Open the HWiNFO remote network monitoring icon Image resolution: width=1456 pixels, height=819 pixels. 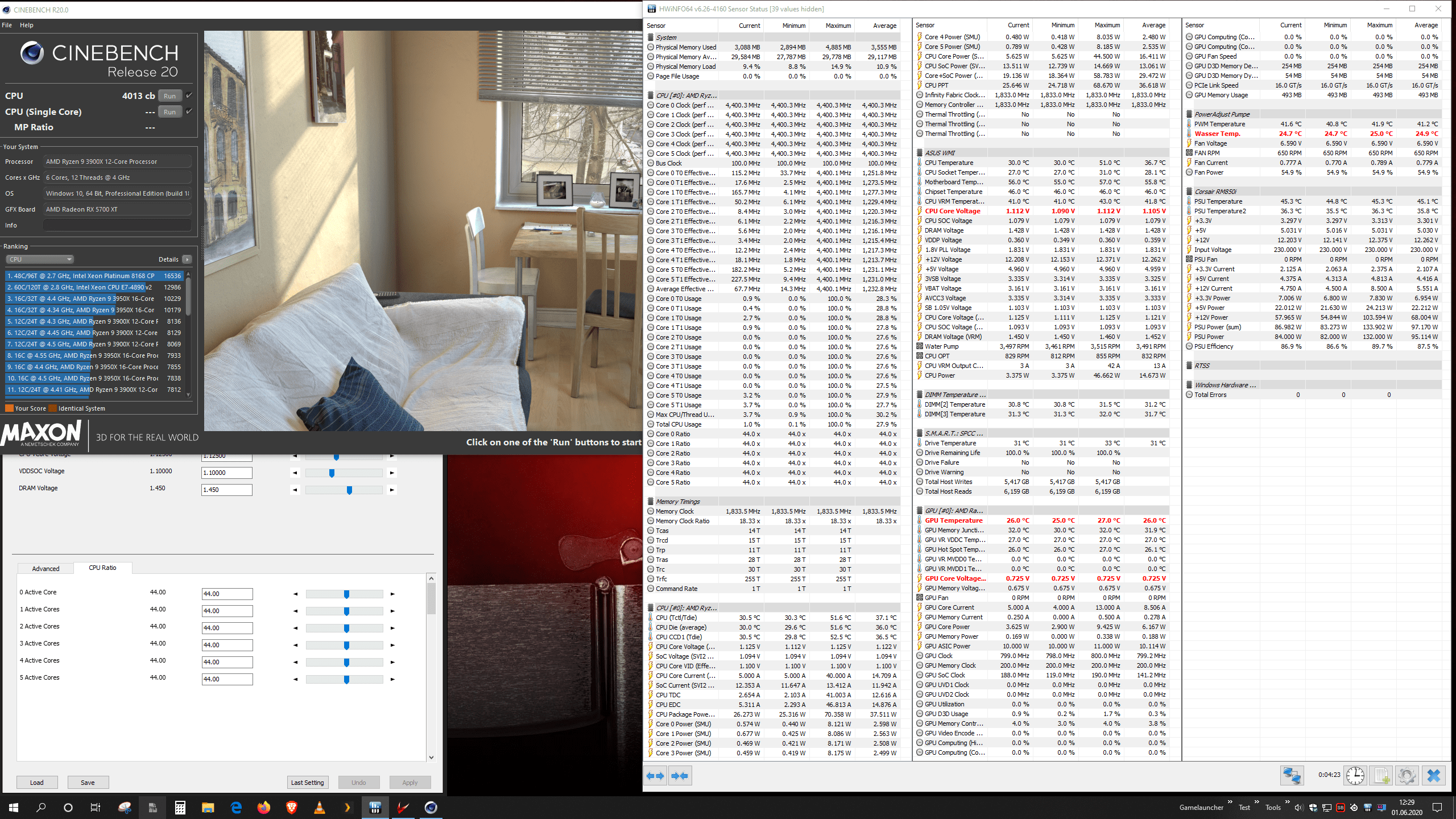click(x=1292, y=776)
